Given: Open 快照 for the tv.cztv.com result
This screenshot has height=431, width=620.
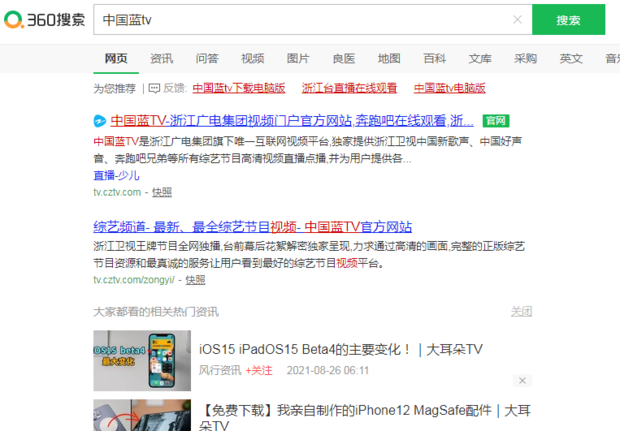Looking at the screenshot, I should 162,192.
